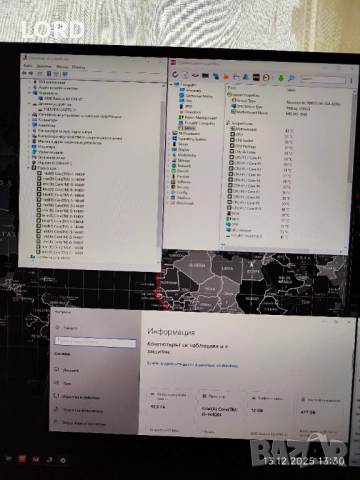Expand the Storage node in AIDA64 tree
This screenshot has width=360, height=480.
tap(169, 160)
